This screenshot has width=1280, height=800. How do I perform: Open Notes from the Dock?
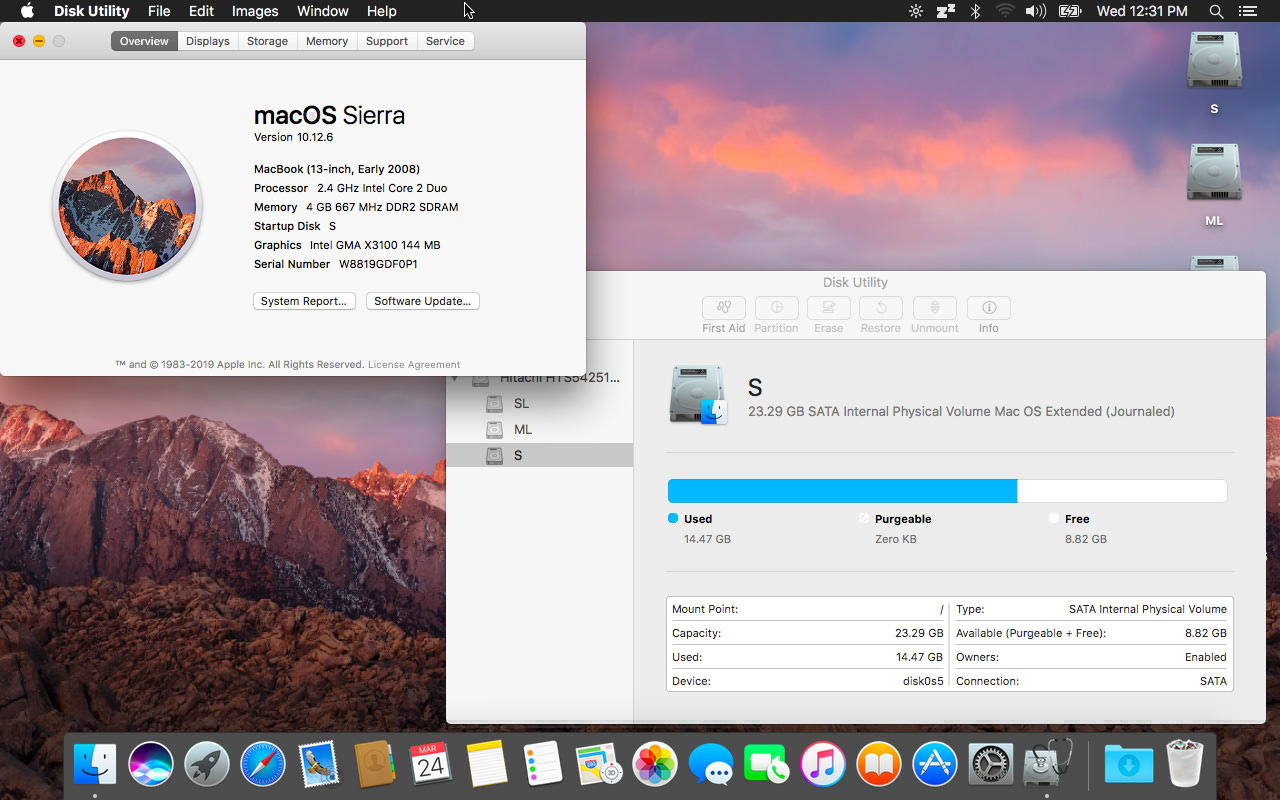pos(487,764)
